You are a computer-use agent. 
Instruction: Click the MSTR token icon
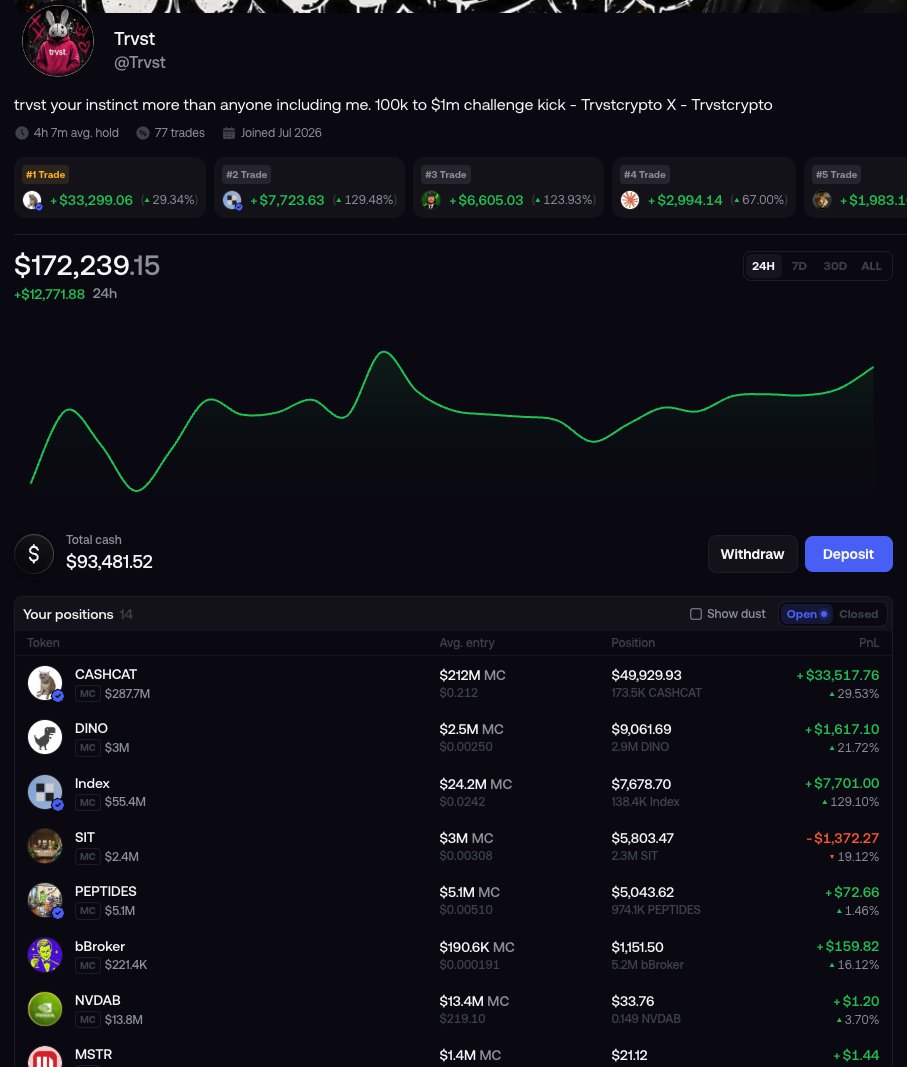(45, 1057)
